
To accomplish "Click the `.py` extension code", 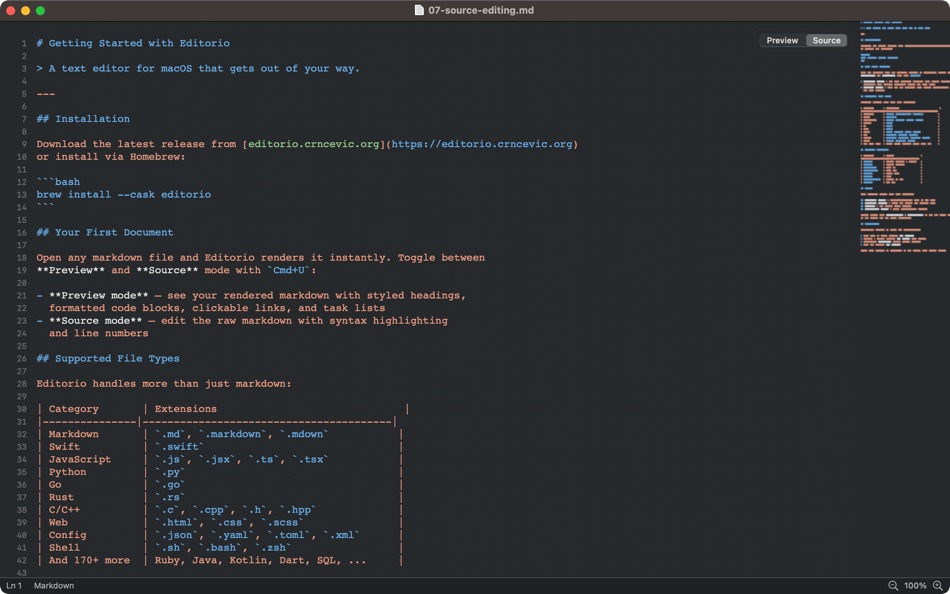I will (170, 472).
